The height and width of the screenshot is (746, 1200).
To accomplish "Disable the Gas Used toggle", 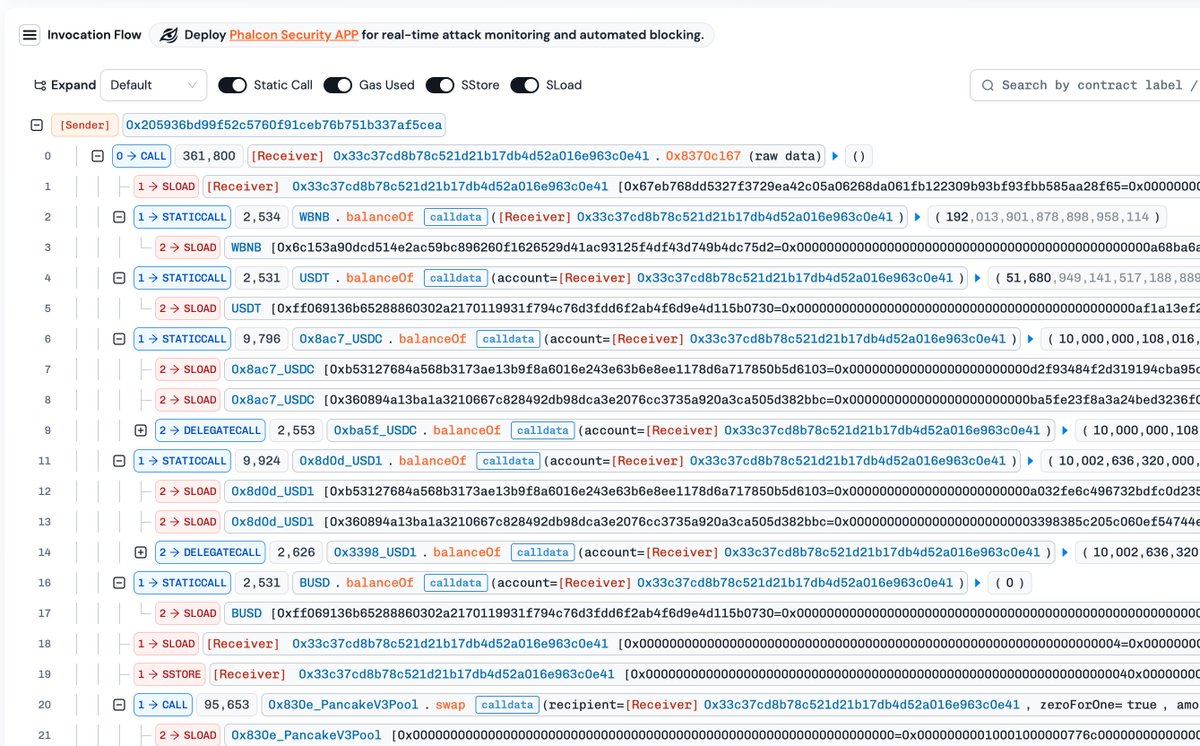I will click(x=337, y=85).
